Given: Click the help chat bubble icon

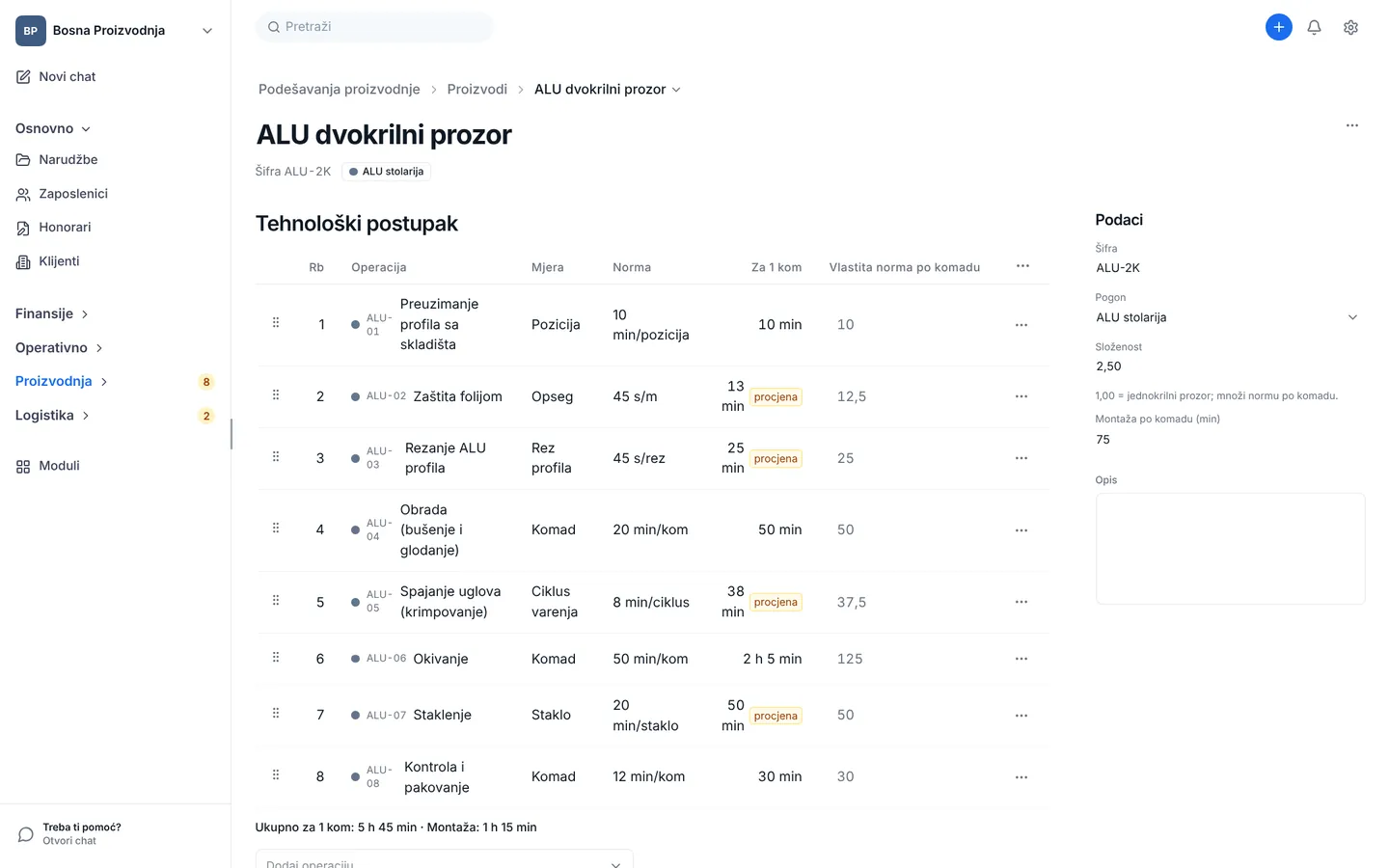Looking at the screenshot, I should 26,834.
